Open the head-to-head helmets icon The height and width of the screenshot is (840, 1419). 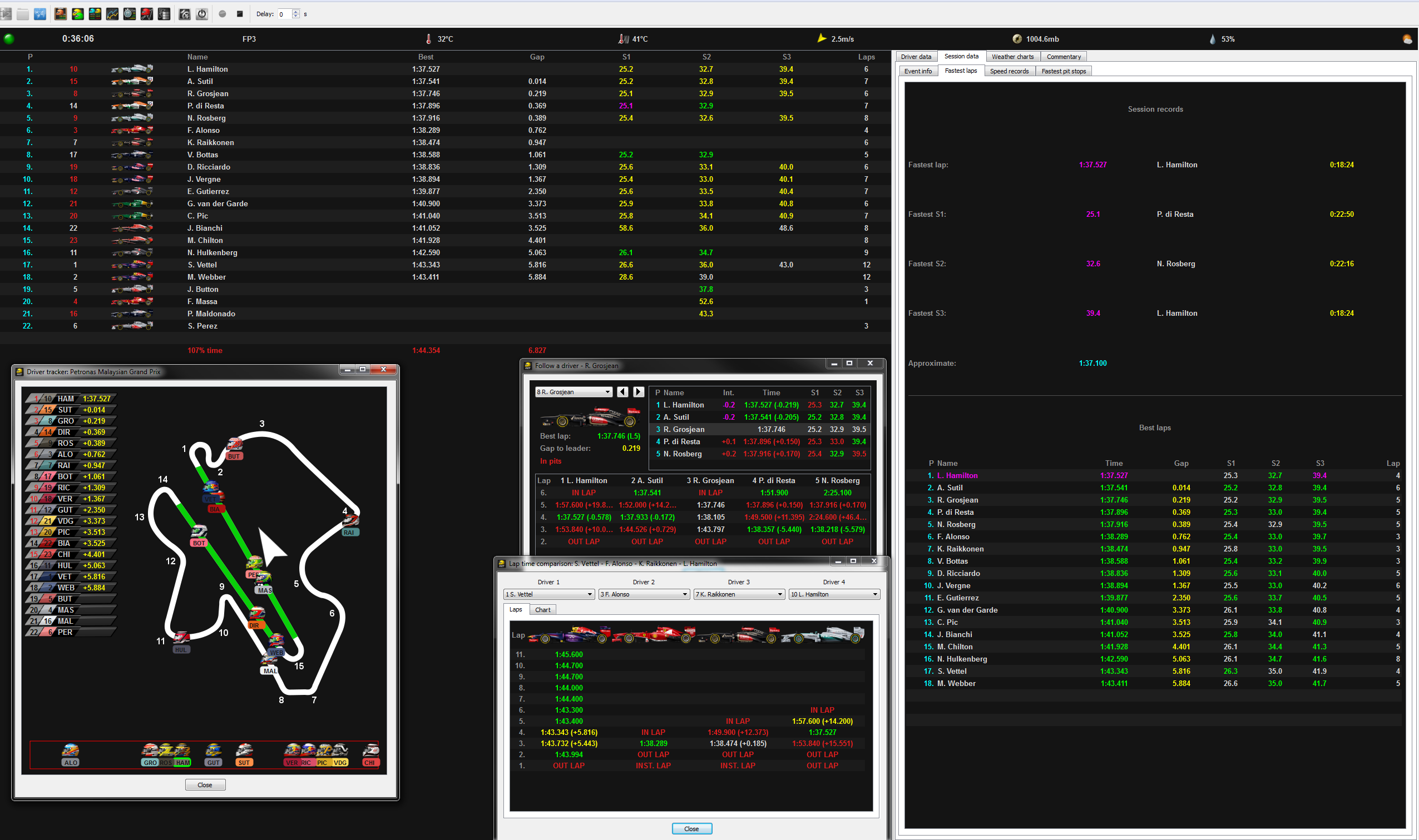coord(77,13)
